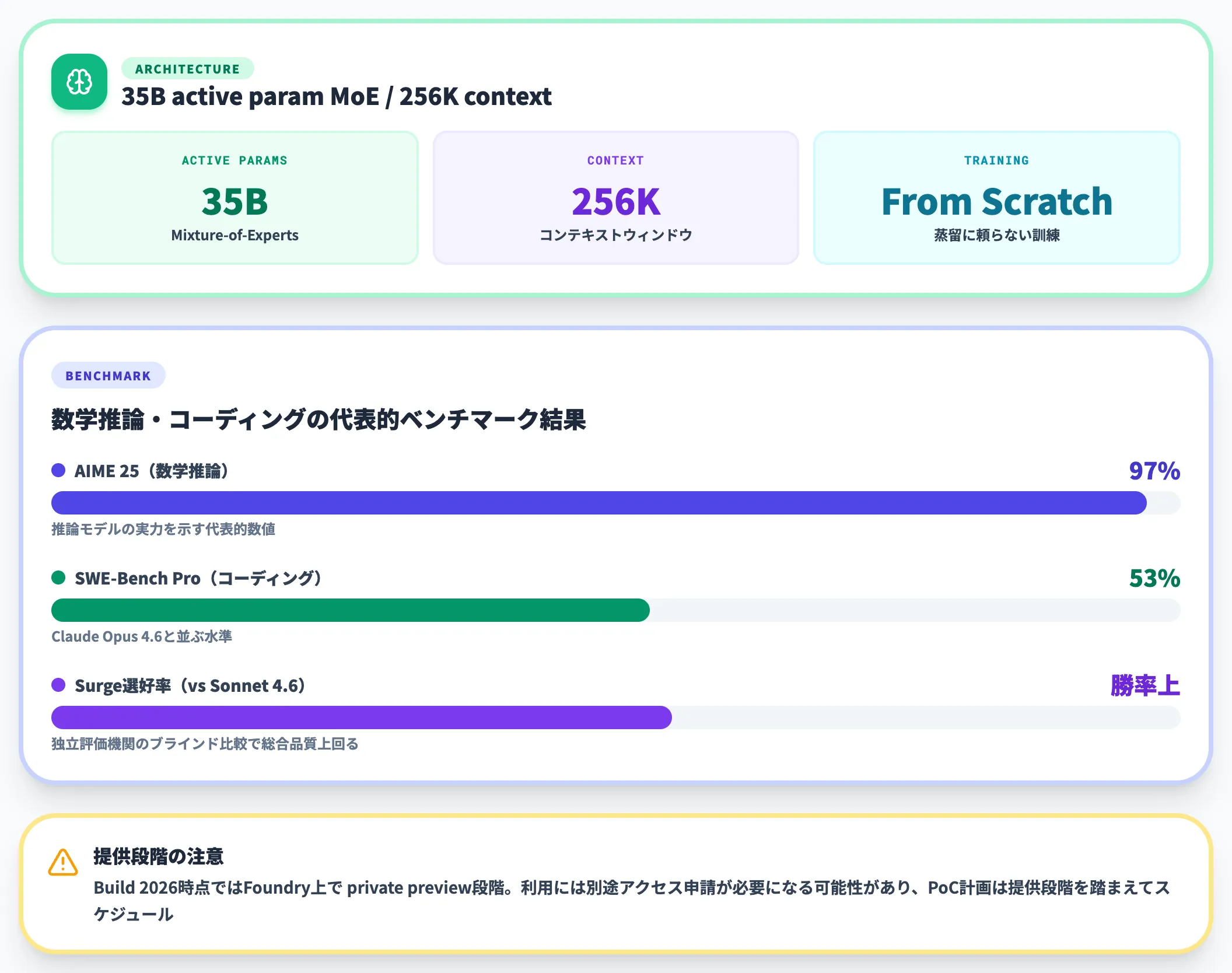1232x973 pixels.
Task: Click the 'Build 2026時点ではFoundry上で' notice paragraph
Action: pos(632,901)
